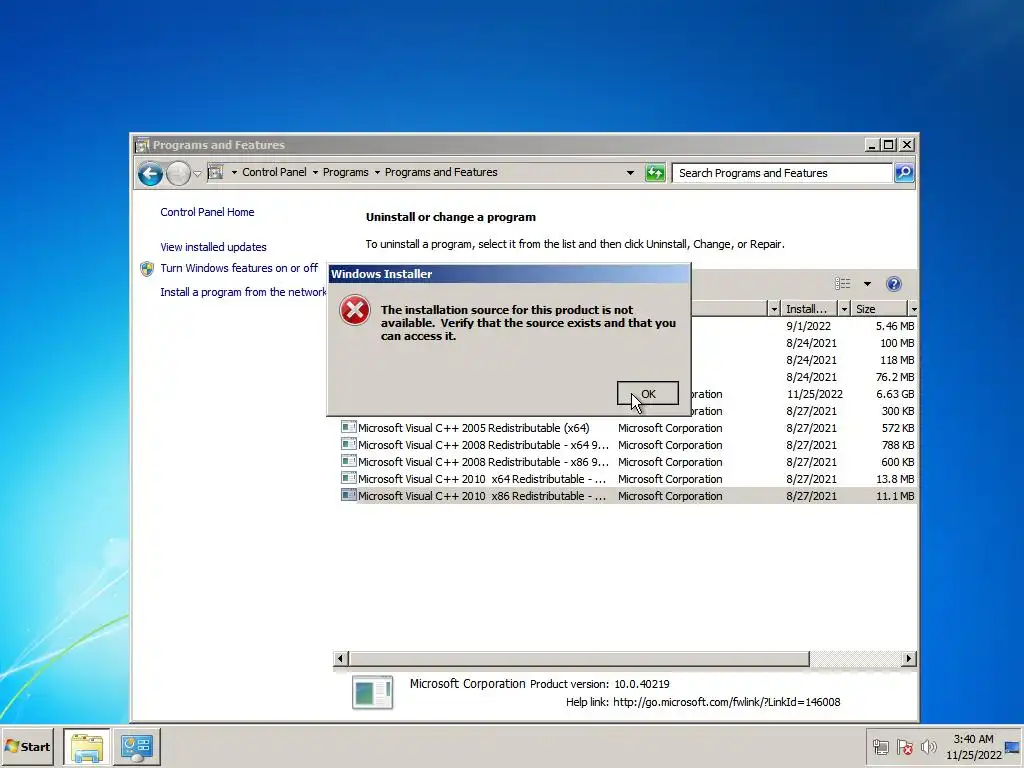Click the taskbar clock showing 3:40 AM
Screen dimensions: 1024x768
click(973, 747)
